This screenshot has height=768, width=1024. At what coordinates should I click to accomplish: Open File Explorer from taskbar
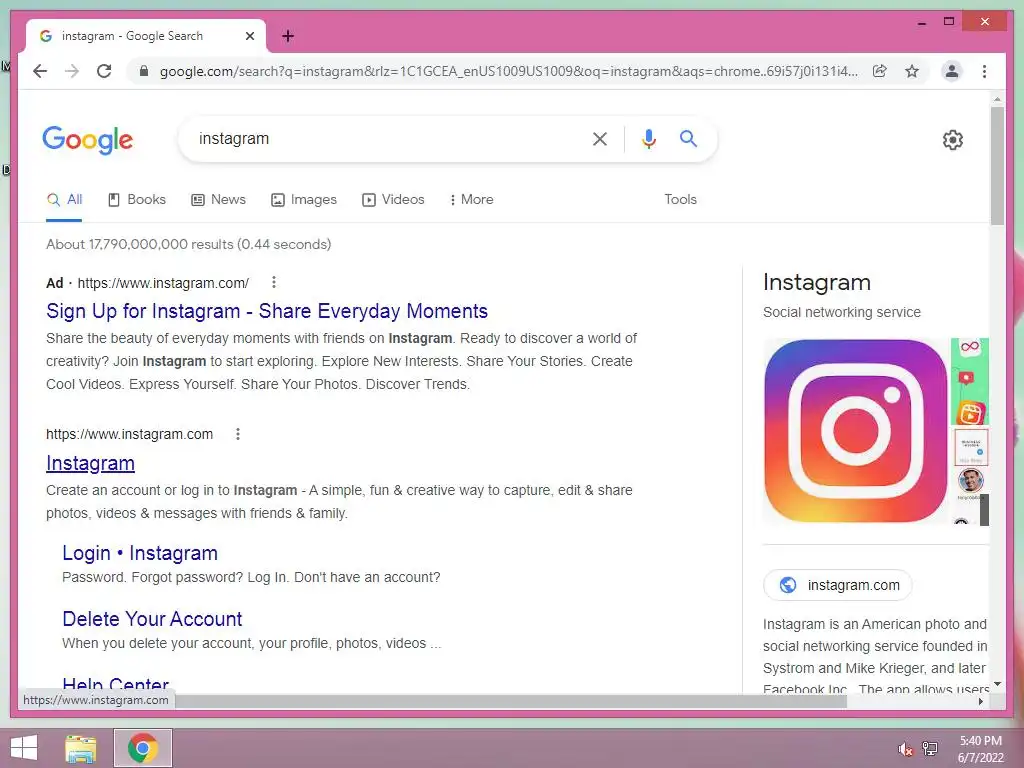tap(81, 748)
